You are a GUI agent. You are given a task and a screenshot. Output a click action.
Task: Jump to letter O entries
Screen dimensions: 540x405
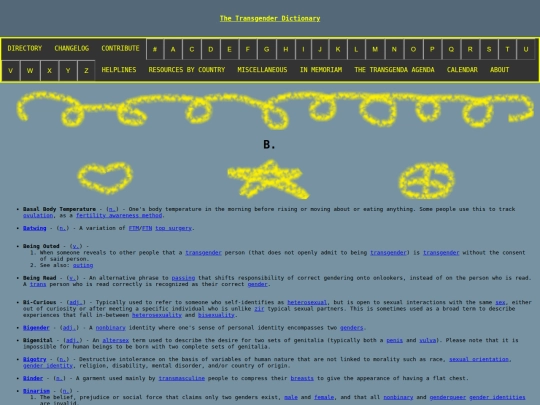tap(413, 49)
